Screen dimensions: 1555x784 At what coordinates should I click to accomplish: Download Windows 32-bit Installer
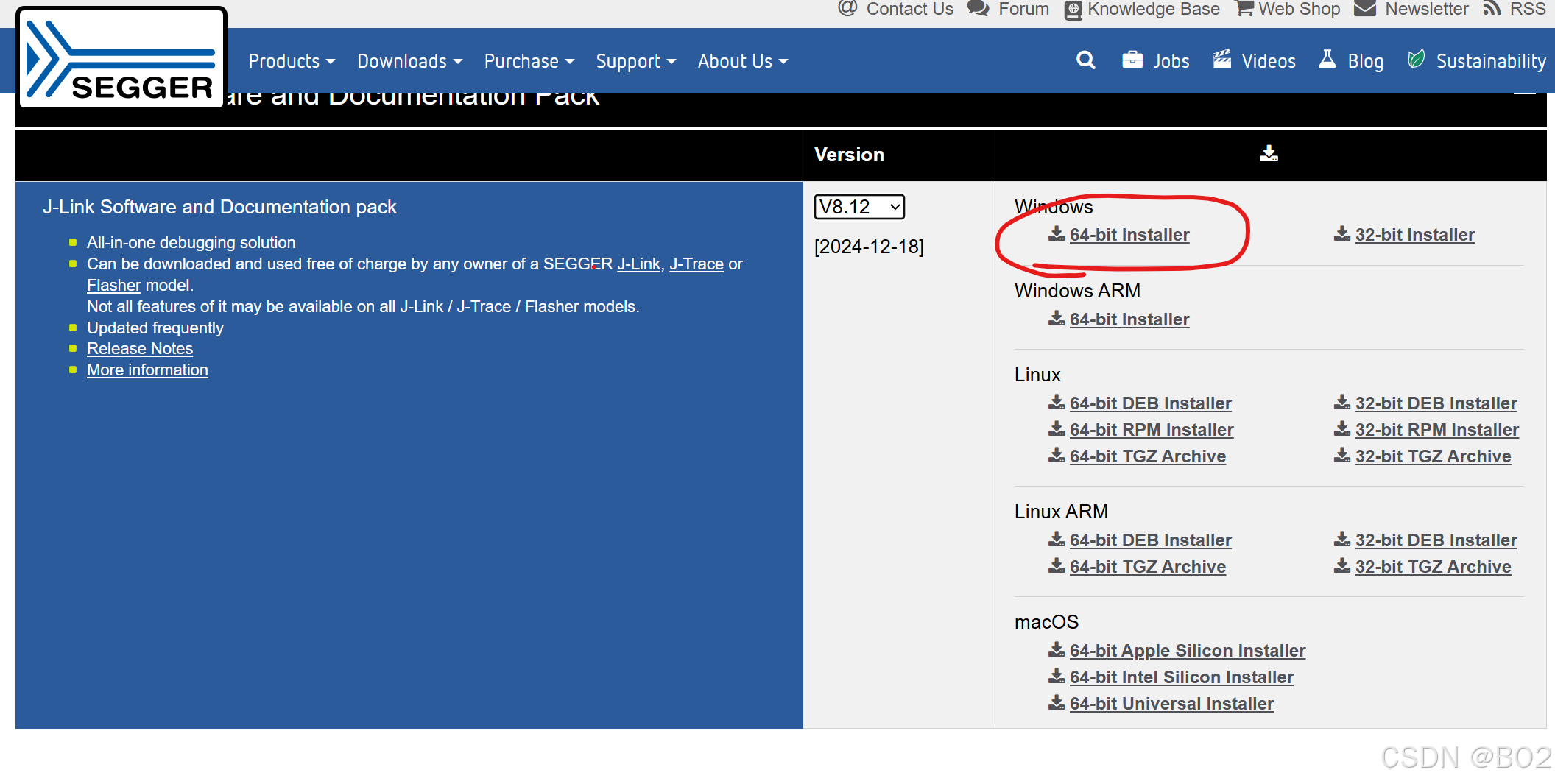[1414, 235]
